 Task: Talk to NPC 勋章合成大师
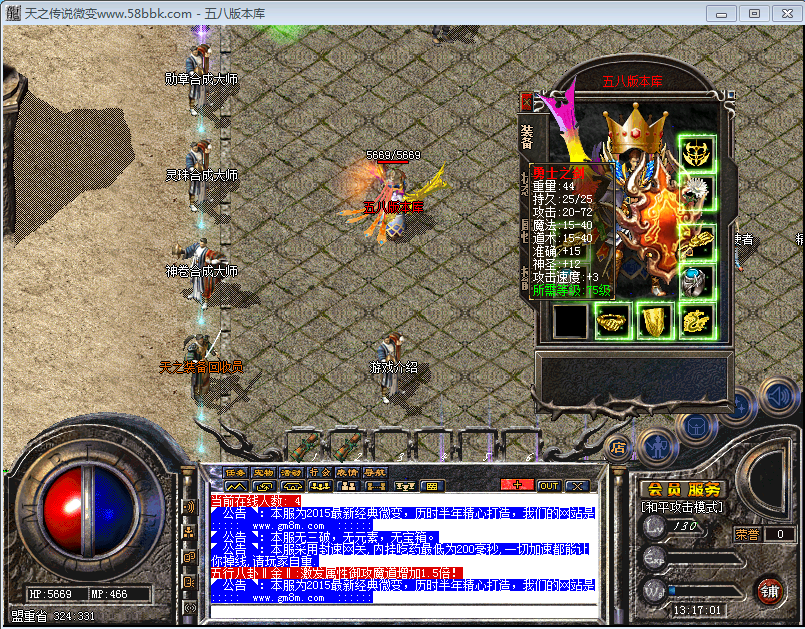point(200,79)
